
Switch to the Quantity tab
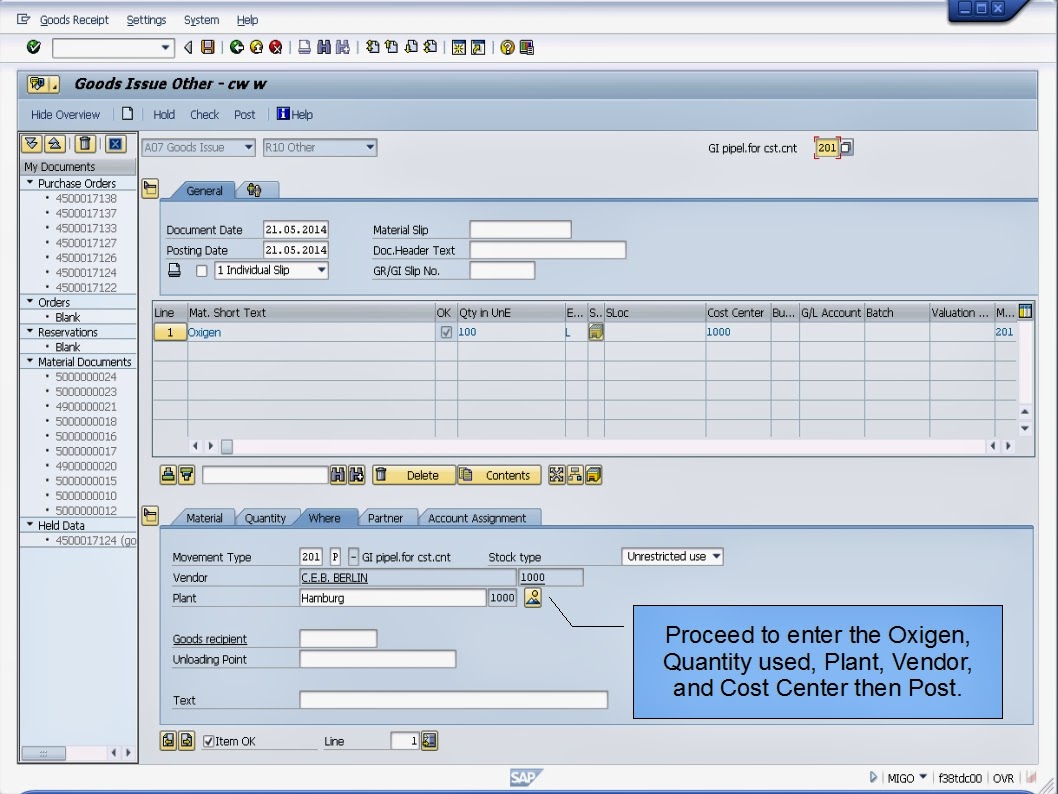coord(264,518)
